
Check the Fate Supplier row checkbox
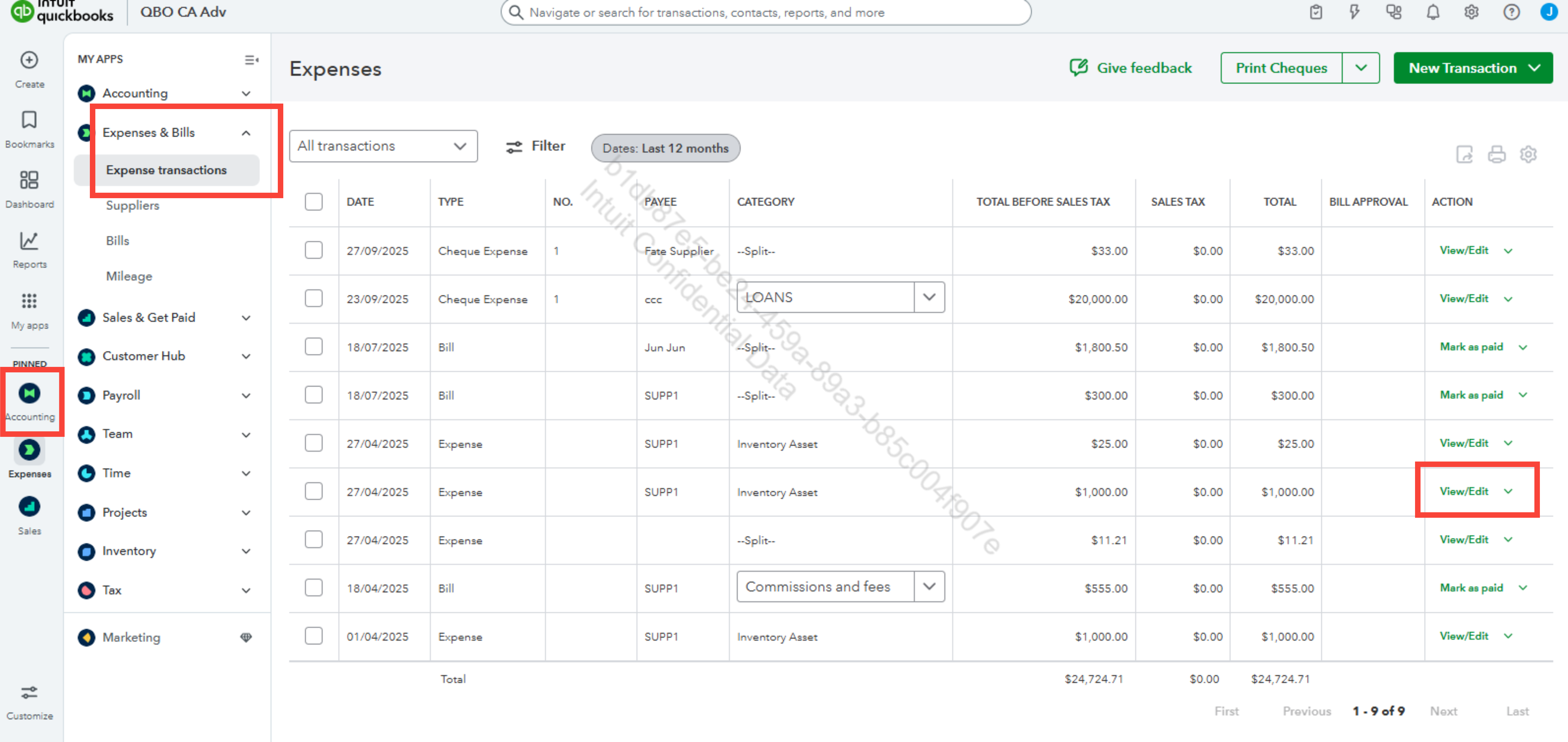313,250
